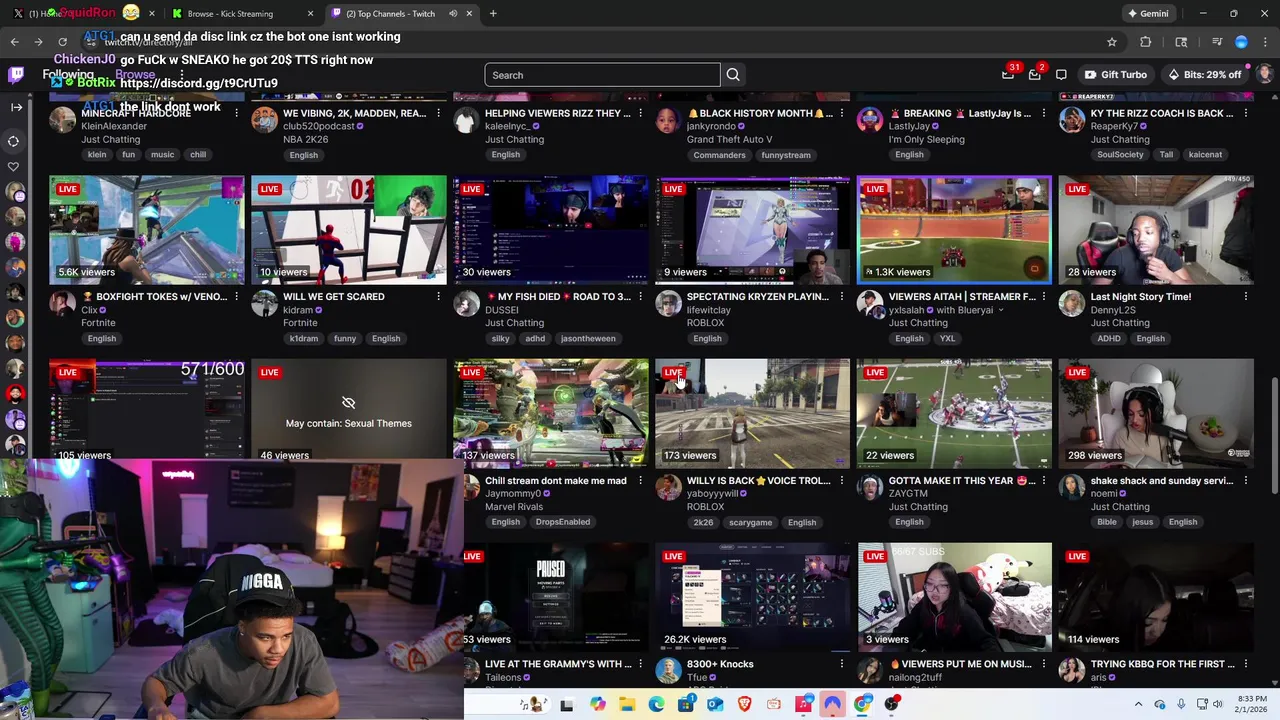Select the DropsEnabled tag
This screenshot has width=1280, height=720.
(x=563, y=522)
